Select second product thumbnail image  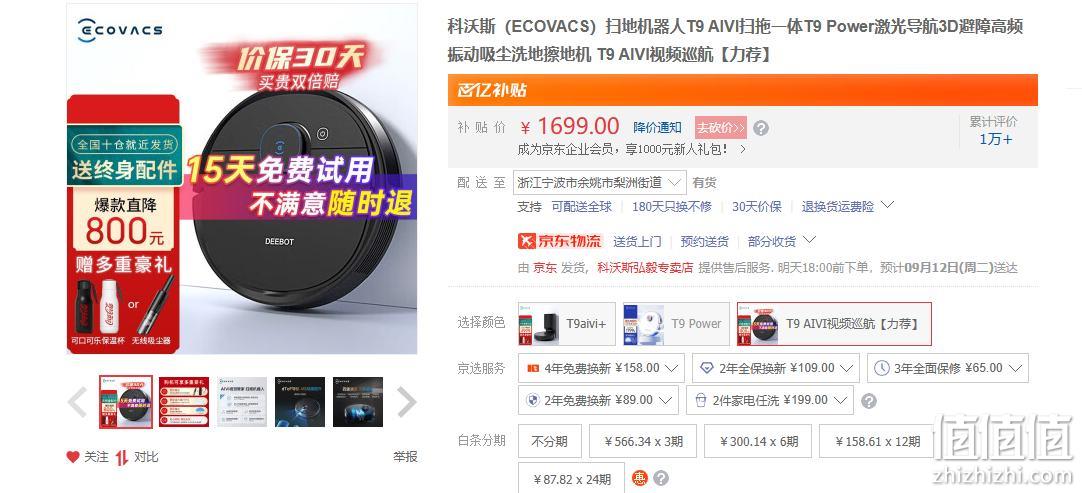[x=184, y=402]
